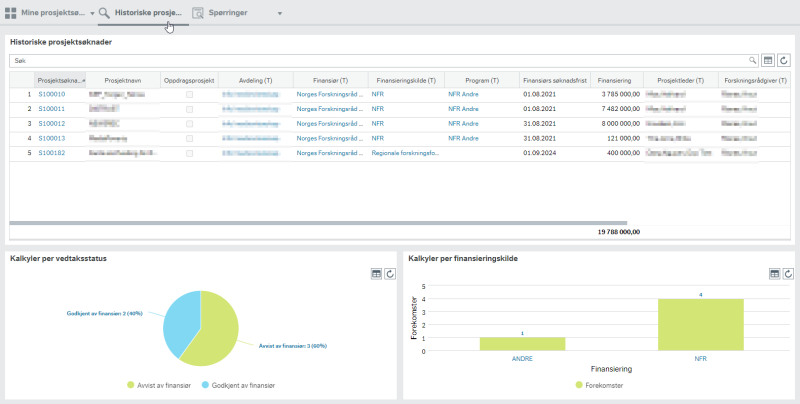Click the horizontal scrollbar under the table

(x=318, y=223)
